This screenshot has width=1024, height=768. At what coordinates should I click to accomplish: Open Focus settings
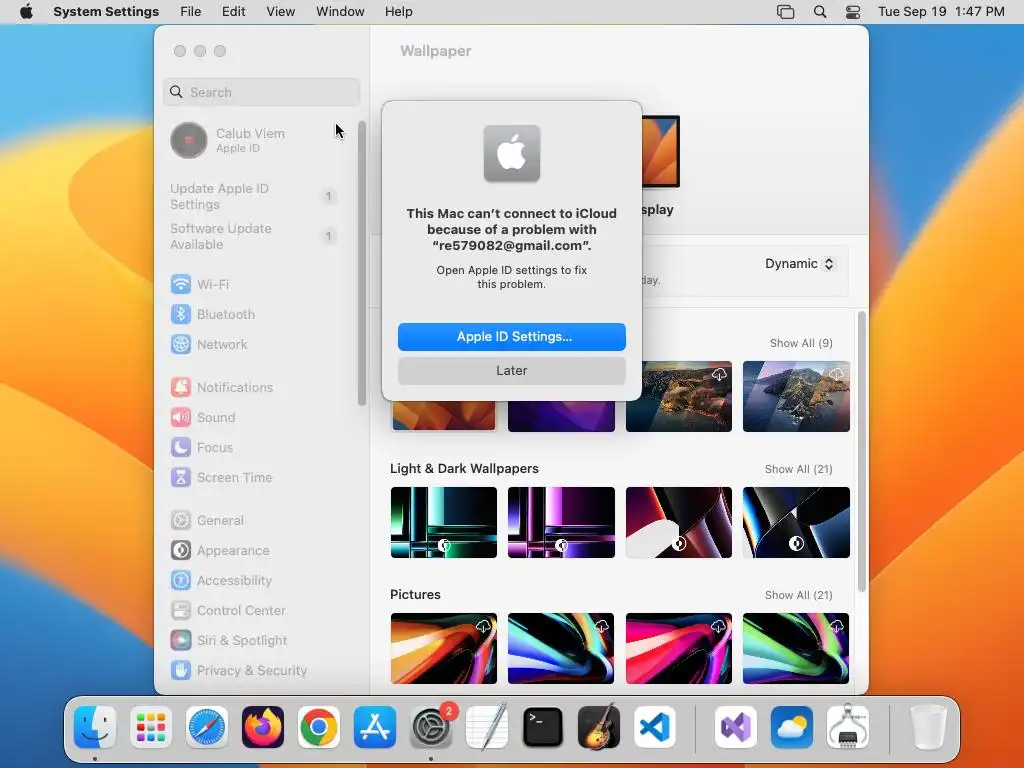coord(202,447)
